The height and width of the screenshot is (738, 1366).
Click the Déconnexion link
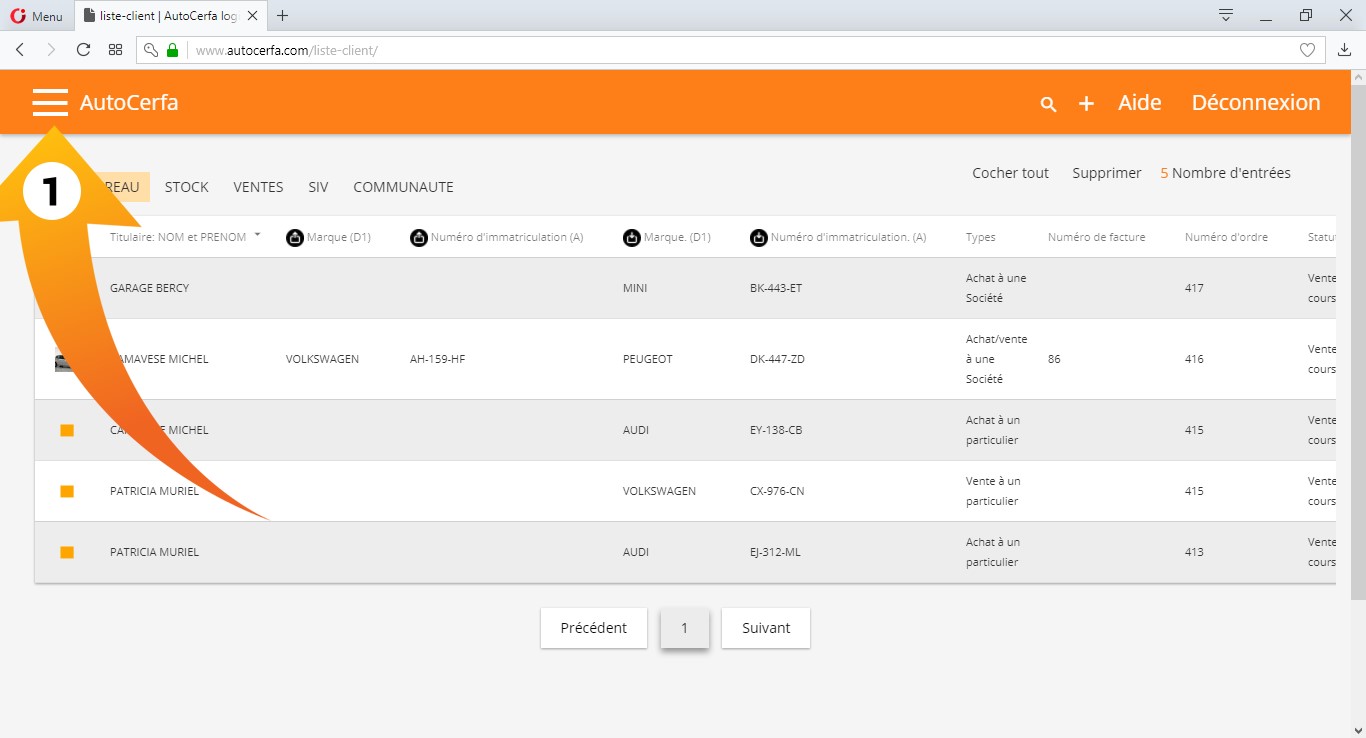point(1256,103)
